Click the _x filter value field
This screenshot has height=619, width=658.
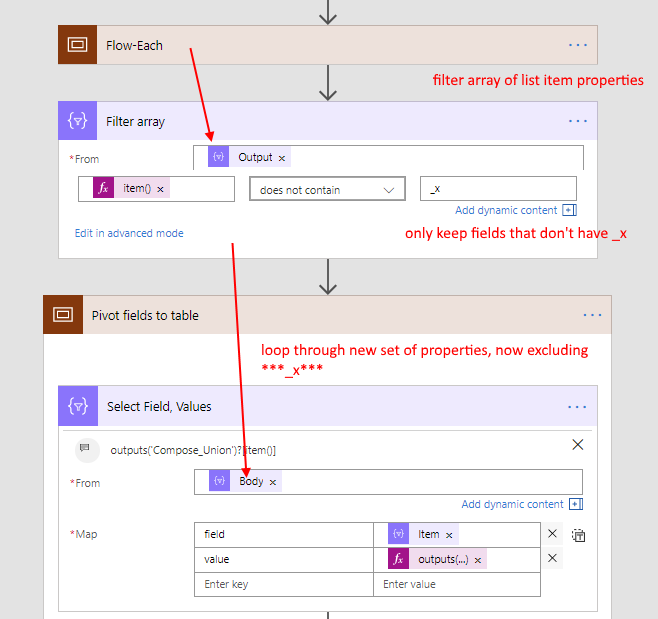click(x=498, y=189)
